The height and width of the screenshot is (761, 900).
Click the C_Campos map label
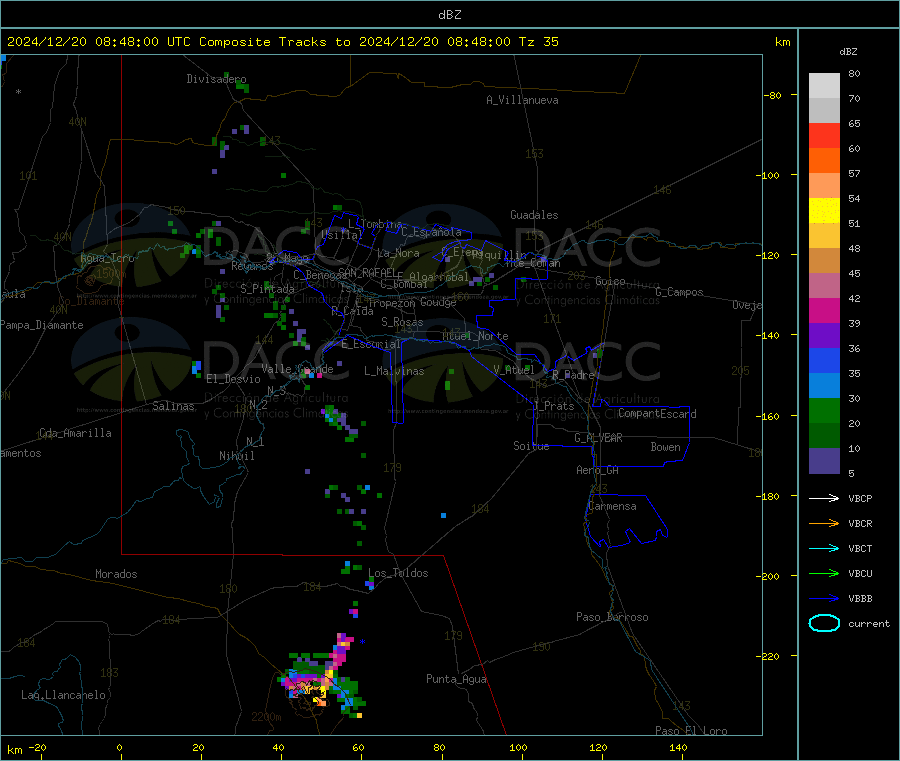tap(679, 292)
